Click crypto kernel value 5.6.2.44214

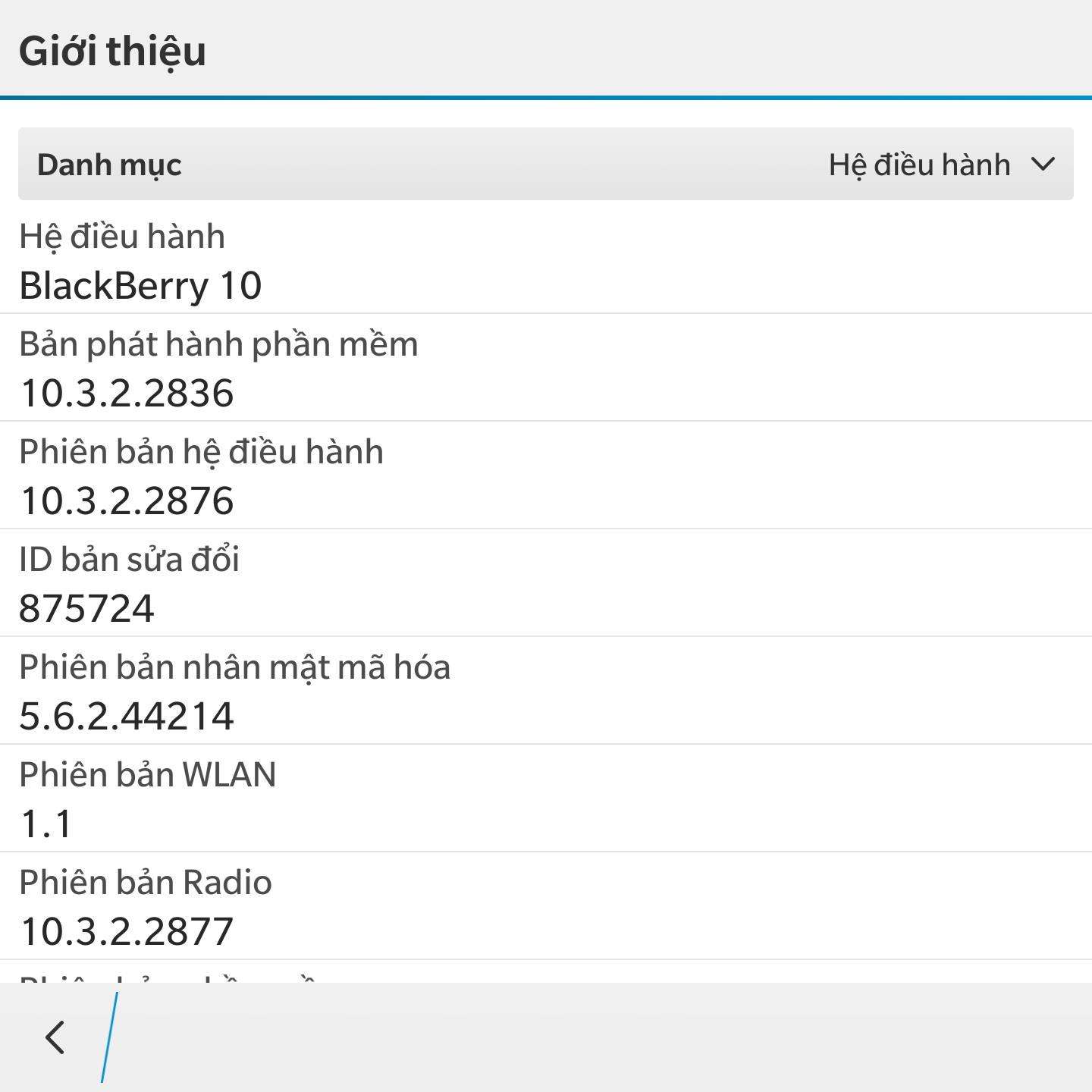[x=127, y=717]
